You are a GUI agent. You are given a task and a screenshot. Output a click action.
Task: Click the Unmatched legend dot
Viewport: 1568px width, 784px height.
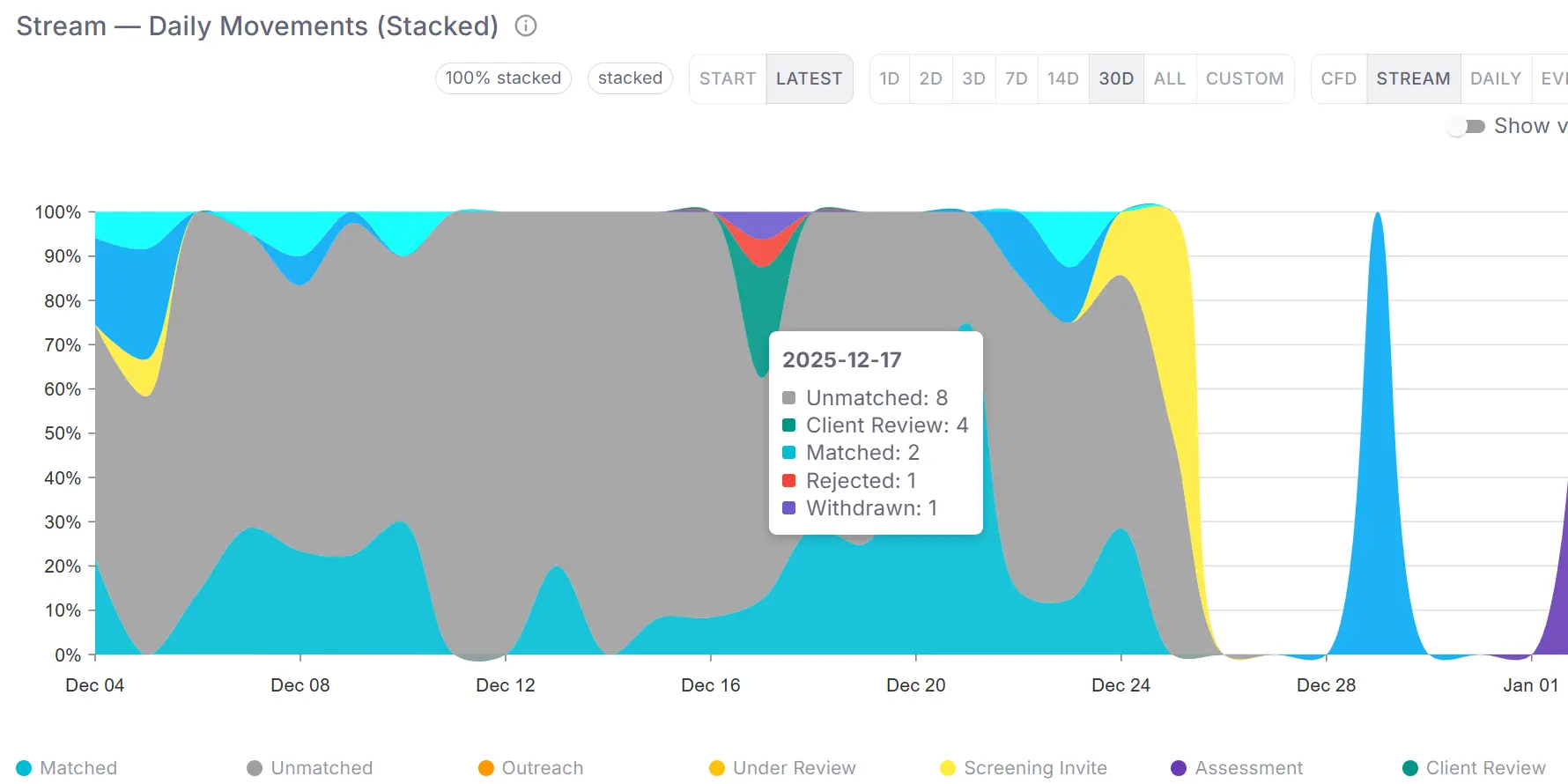[x=255, y=767]
